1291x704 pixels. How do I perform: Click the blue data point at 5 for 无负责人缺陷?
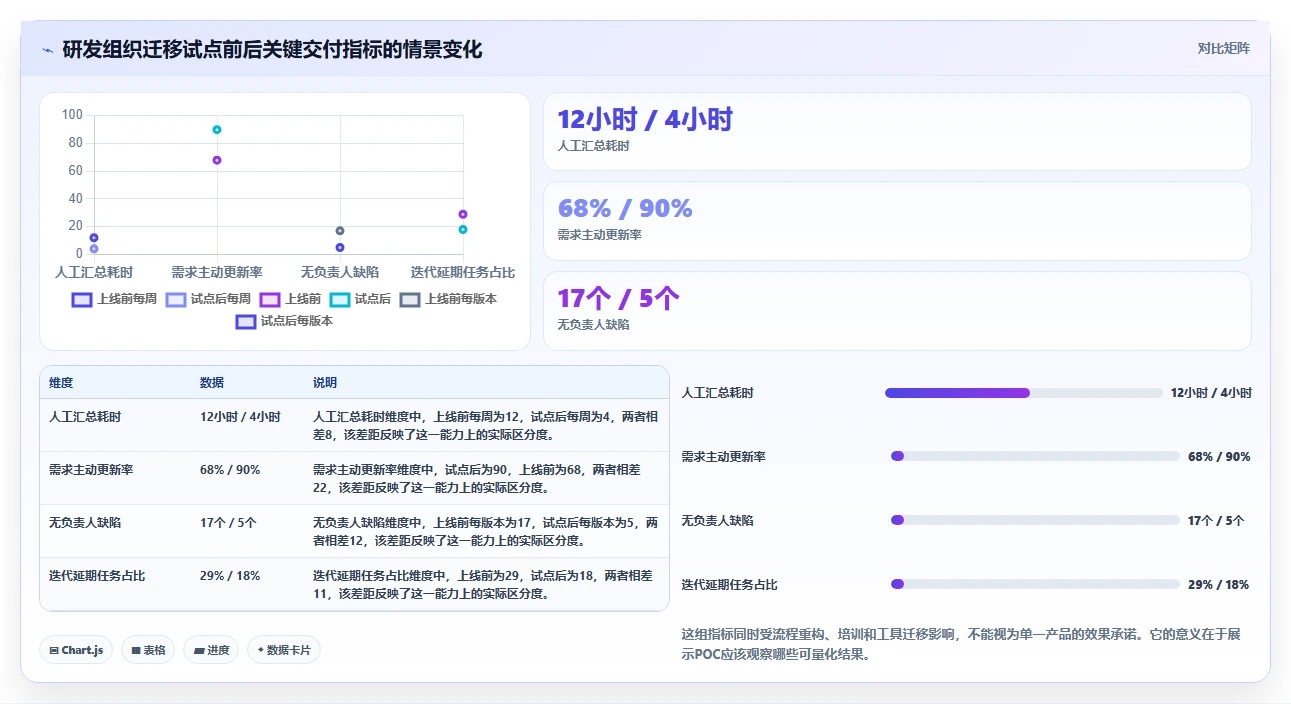[x=340, y=248]
